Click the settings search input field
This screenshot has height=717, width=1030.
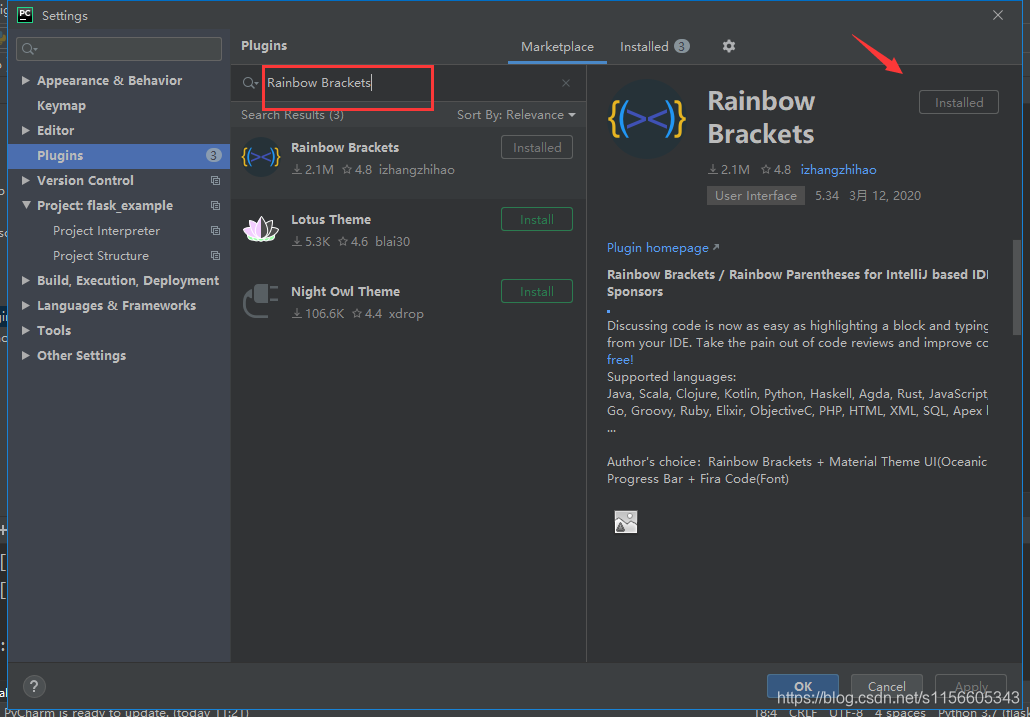point(119,49)
